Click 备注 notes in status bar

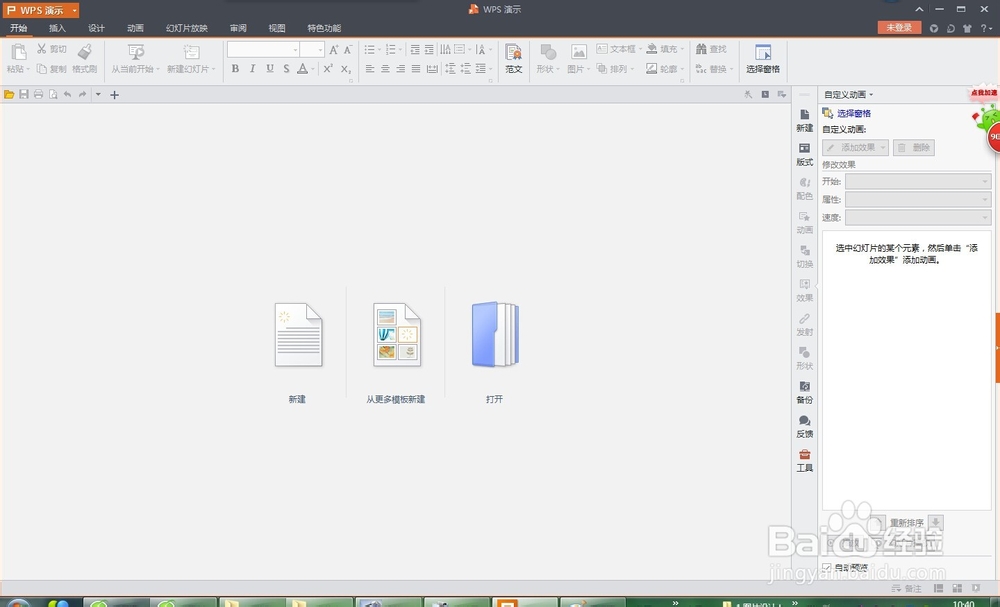pyautogui.click(x=906, y=588)
